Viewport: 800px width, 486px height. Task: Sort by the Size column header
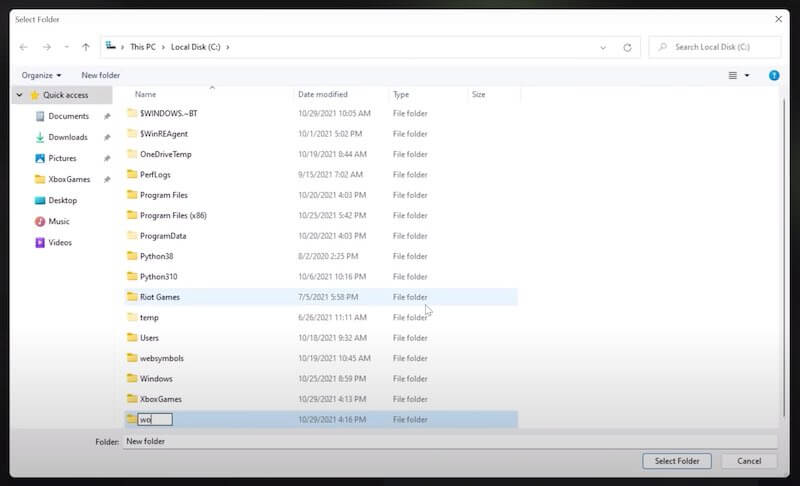click(479, 94)
